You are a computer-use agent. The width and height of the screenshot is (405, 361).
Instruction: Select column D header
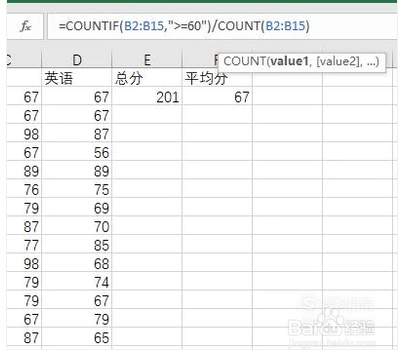point(77,60)
